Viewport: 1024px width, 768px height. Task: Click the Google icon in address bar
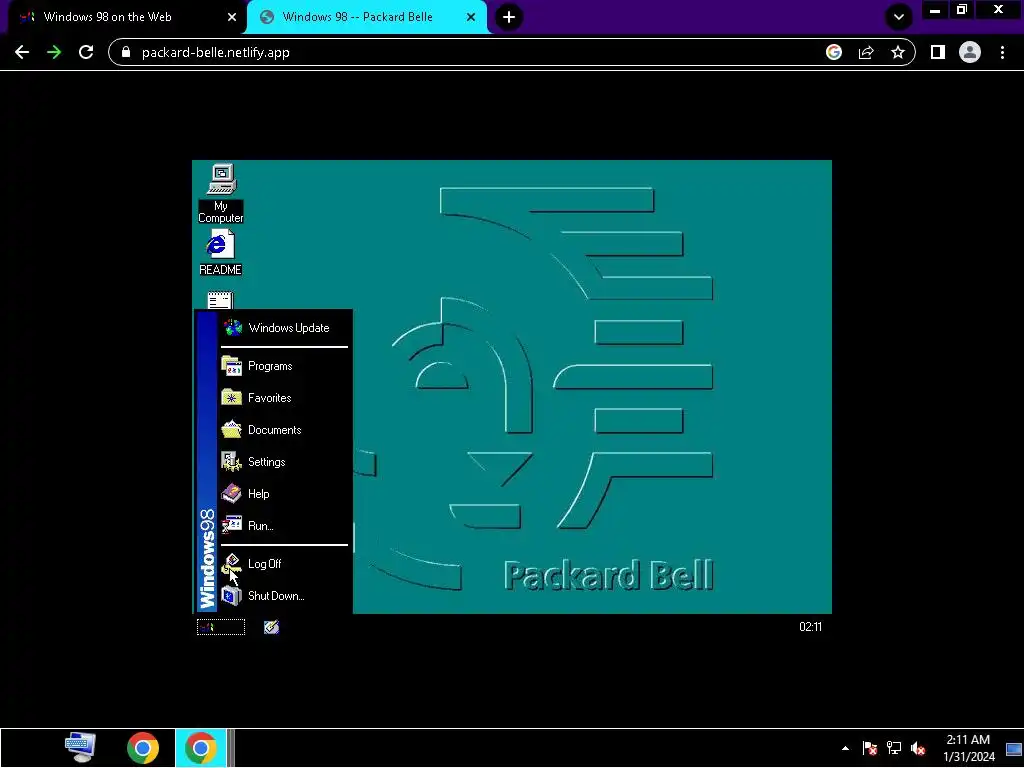pos(834,52)
